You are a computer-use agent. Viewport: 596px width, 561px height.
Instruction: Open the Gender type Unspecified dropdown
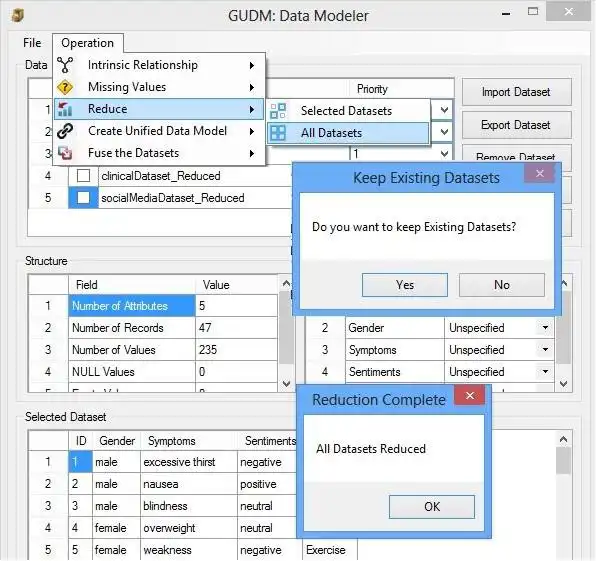545,328
